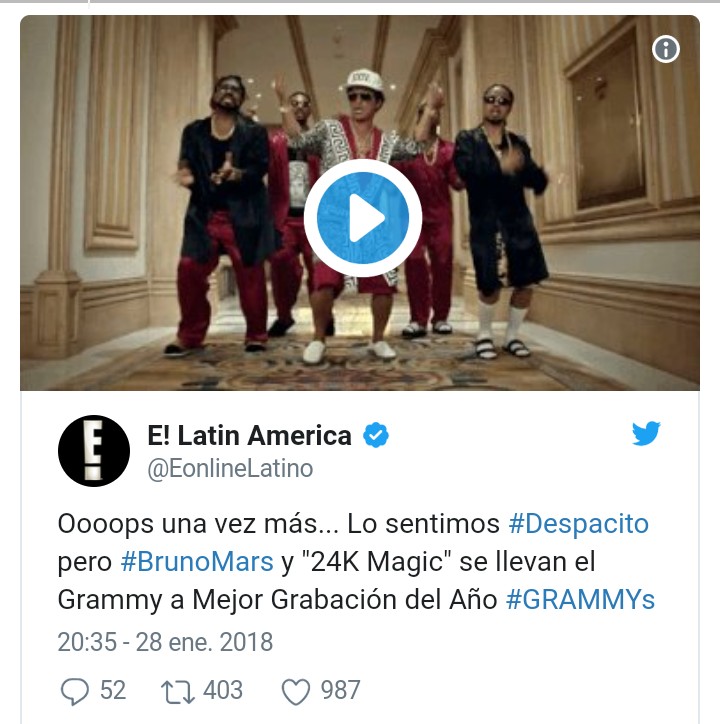Open the video info icon
Viewport: 720px width, 724px height.
pyautogui.click(x=666, y=49)
